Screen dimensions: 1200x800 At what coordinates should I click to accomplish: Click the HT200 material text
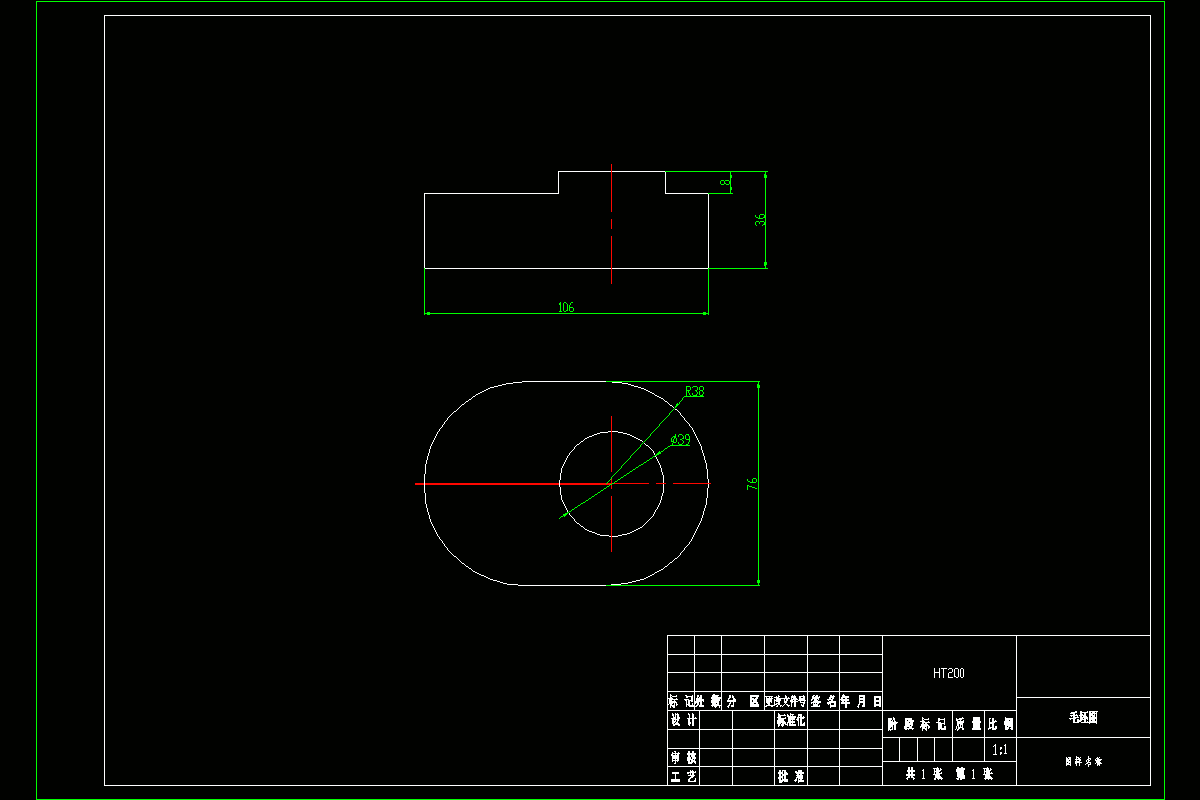tap(949, 673)
